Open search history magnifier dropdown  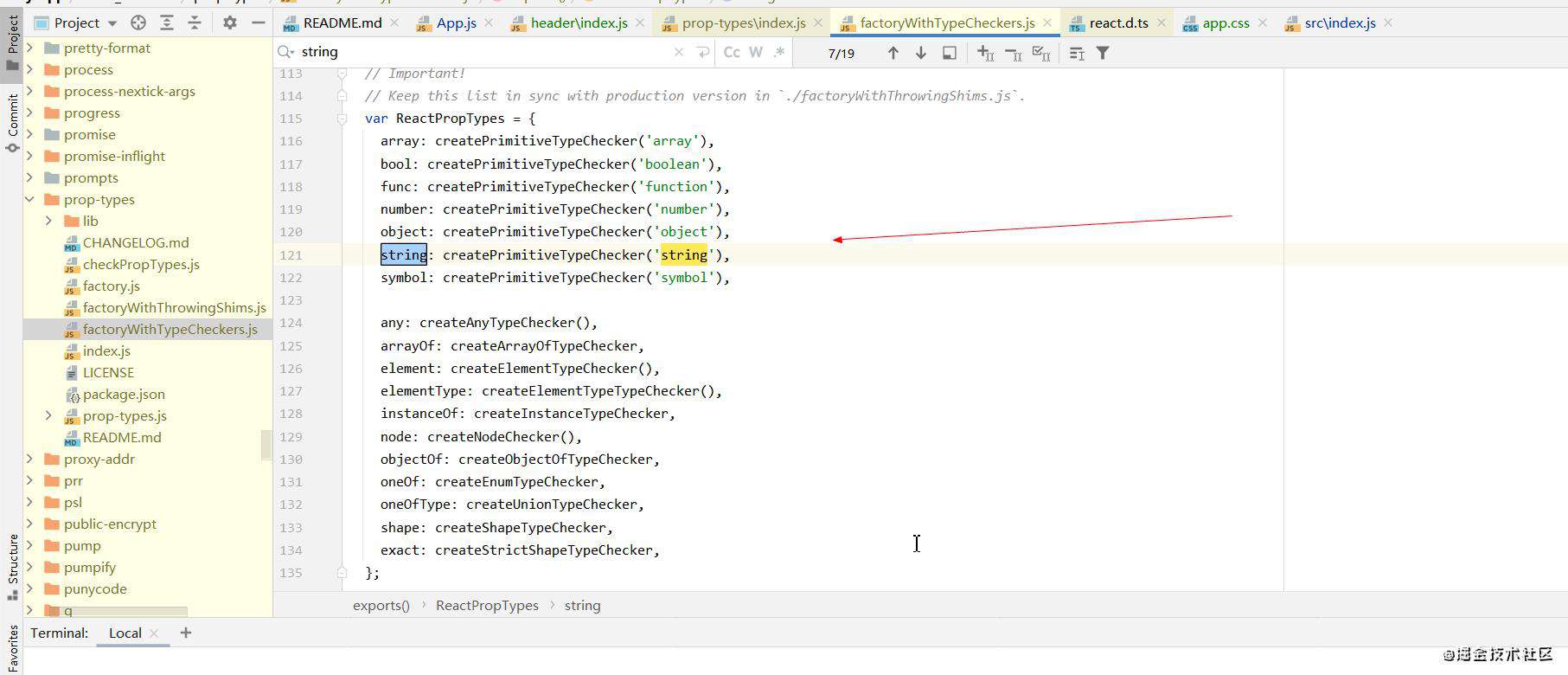point(285,52)
